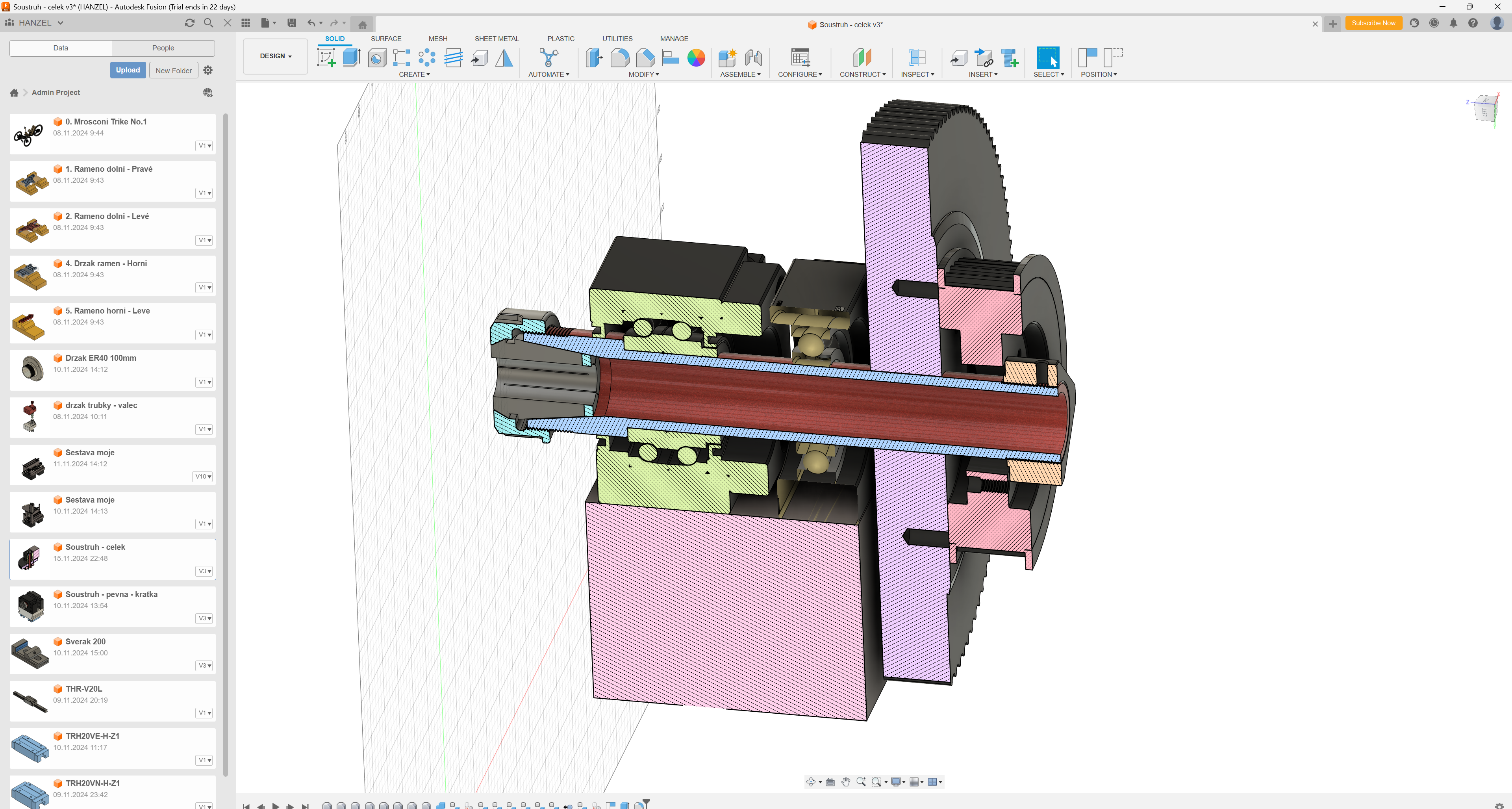Open the Appearance color wheel tool

coord(696,58)
